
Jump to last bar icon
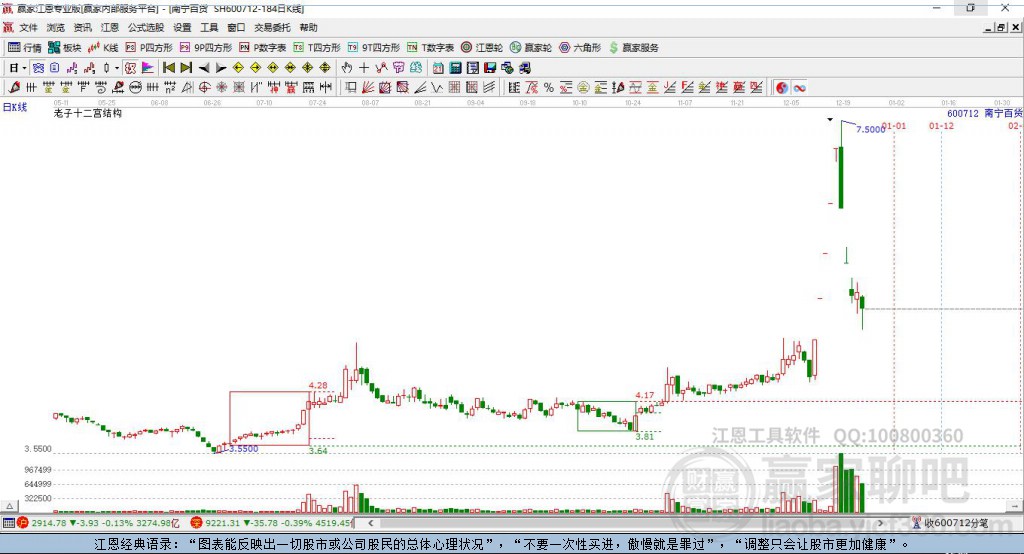(x=186, y=68)
